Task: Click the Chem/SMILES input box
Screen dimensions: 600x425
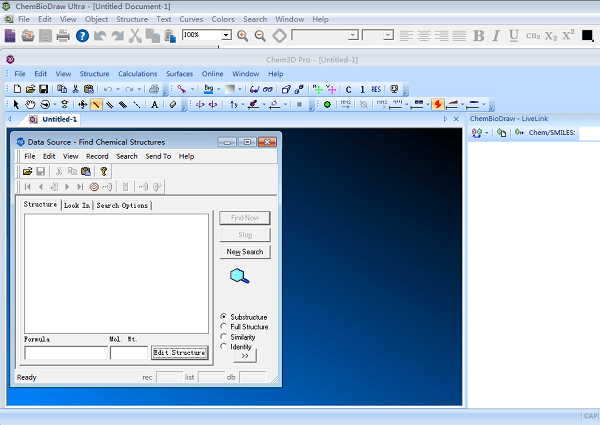Action: [x=589, y=133]
